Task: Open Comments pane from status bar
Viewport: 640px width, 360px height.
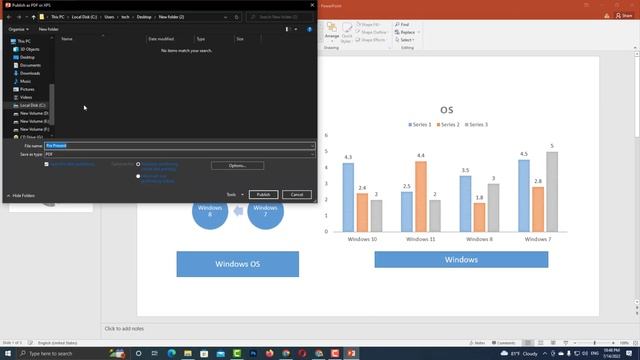Action: coord(503,343)
